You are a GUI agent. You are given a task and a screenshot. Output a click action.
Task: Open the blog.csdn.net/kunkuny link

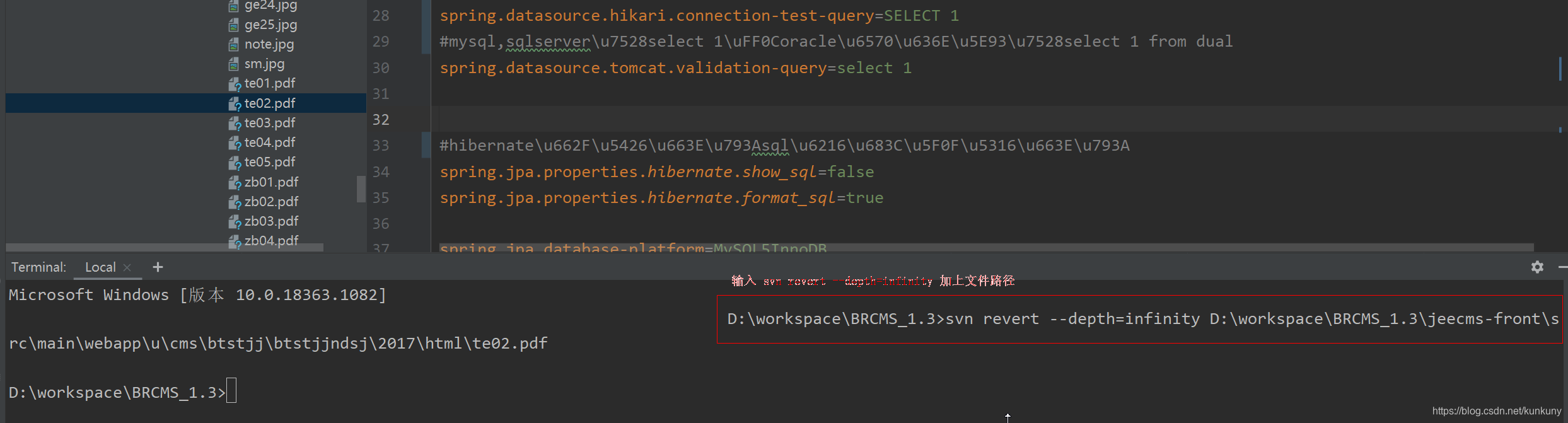pos(1497,411)
